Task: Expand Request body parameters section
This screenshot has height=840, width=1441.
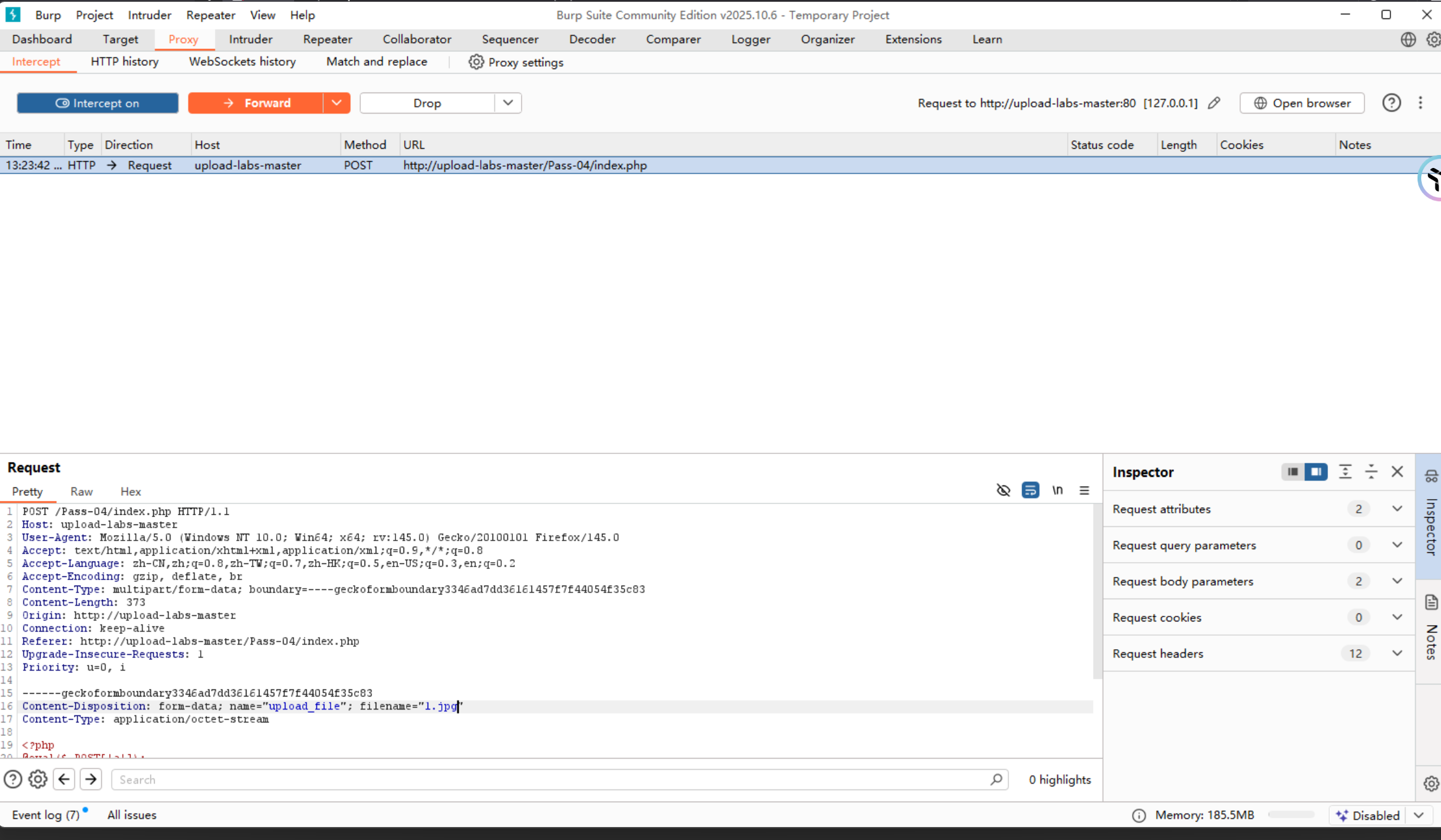Action: pos(1397,581)
